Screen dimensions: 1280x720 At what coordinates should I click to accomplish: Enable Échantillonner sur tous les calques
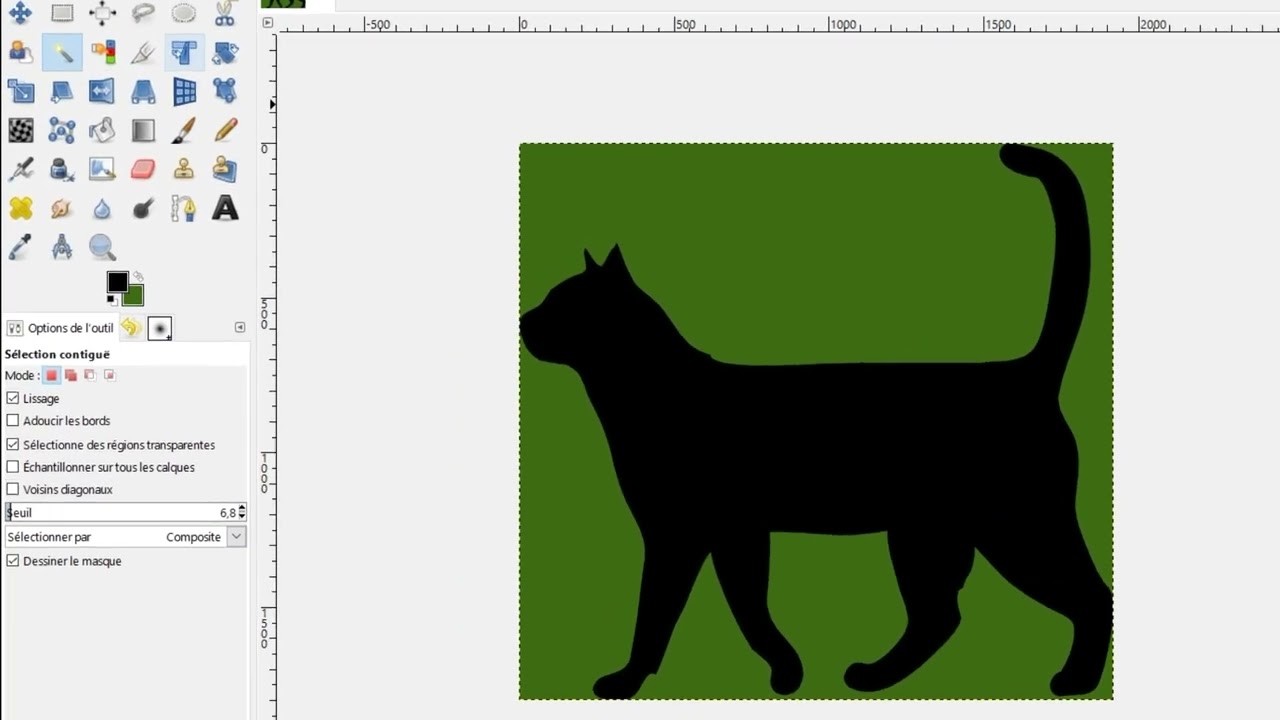(13, 467)
